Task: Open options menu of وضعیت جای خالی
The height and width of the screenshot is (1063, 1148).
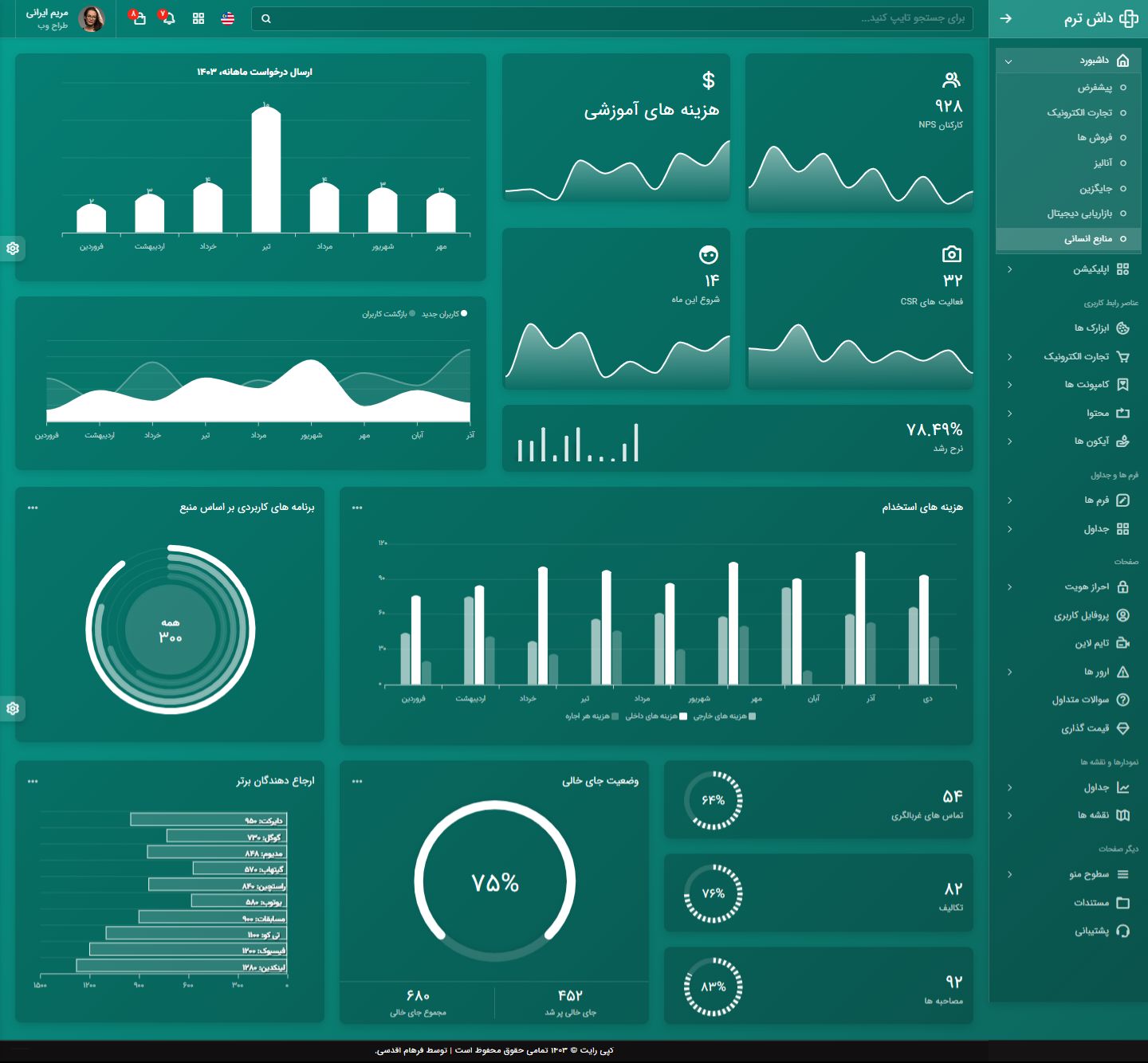Action: (x=357, y=781)
